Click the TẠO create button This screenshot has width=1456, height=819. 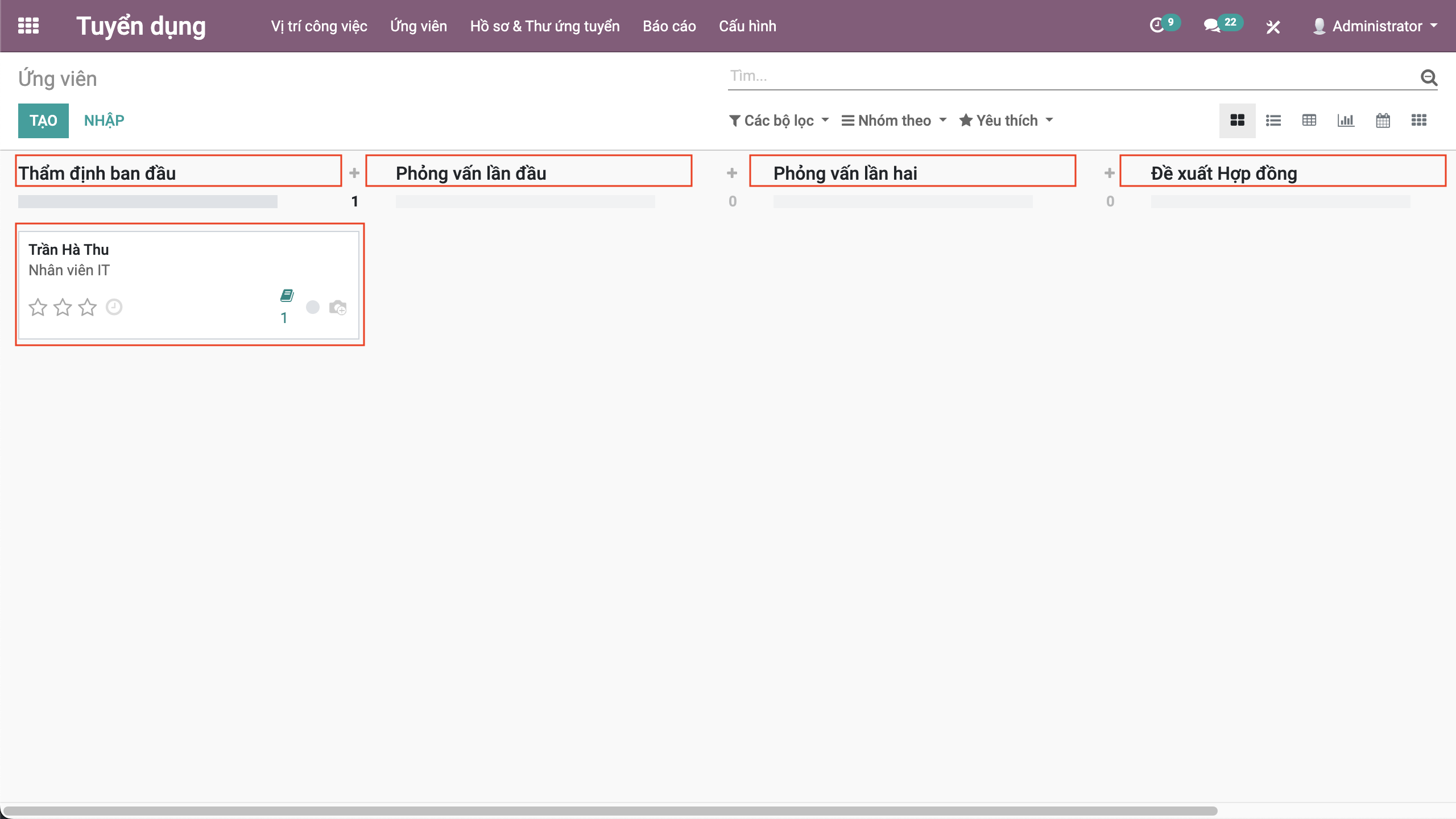[x=43, y=120]
